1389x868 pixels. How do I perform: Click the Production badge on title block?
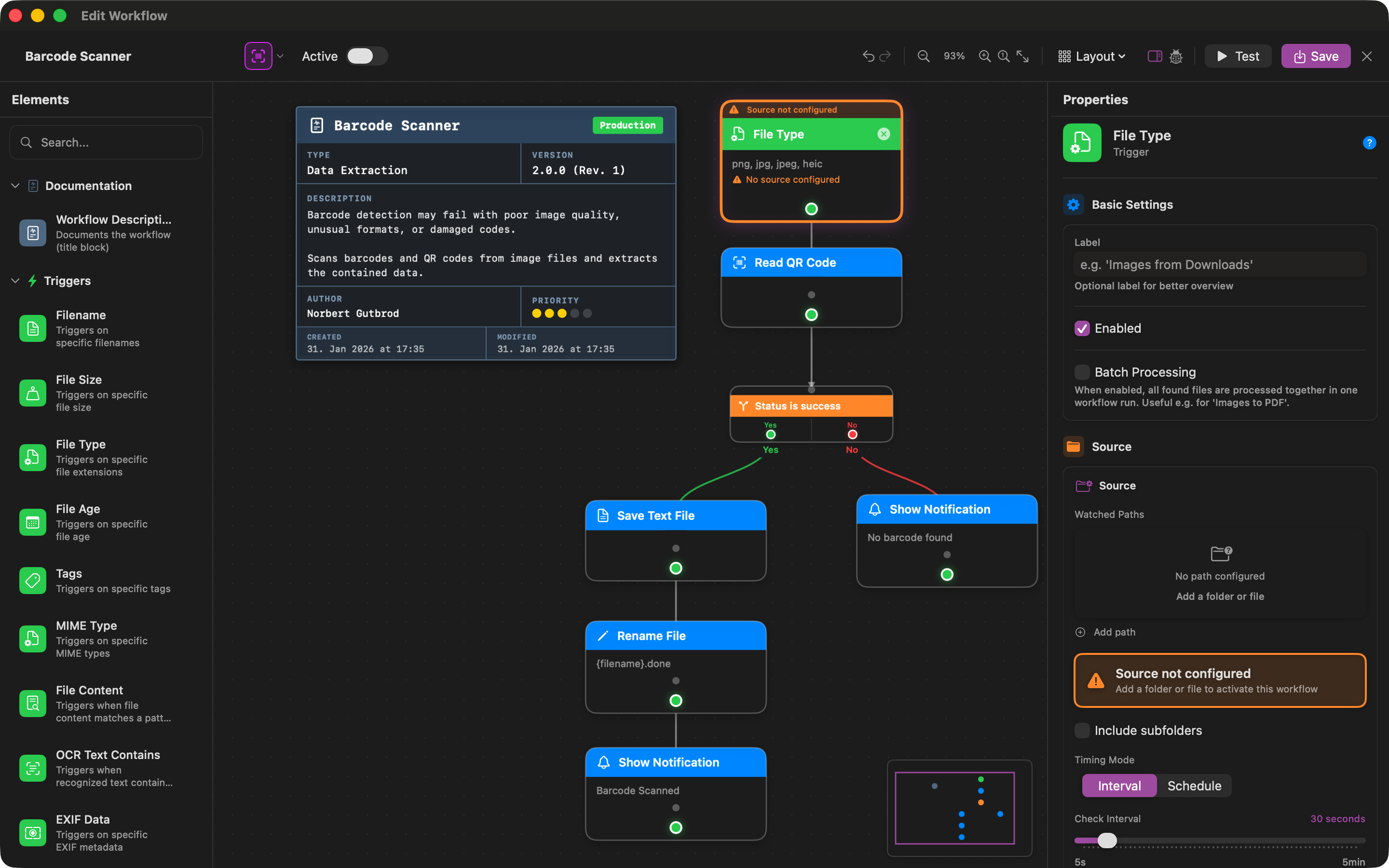627,125
